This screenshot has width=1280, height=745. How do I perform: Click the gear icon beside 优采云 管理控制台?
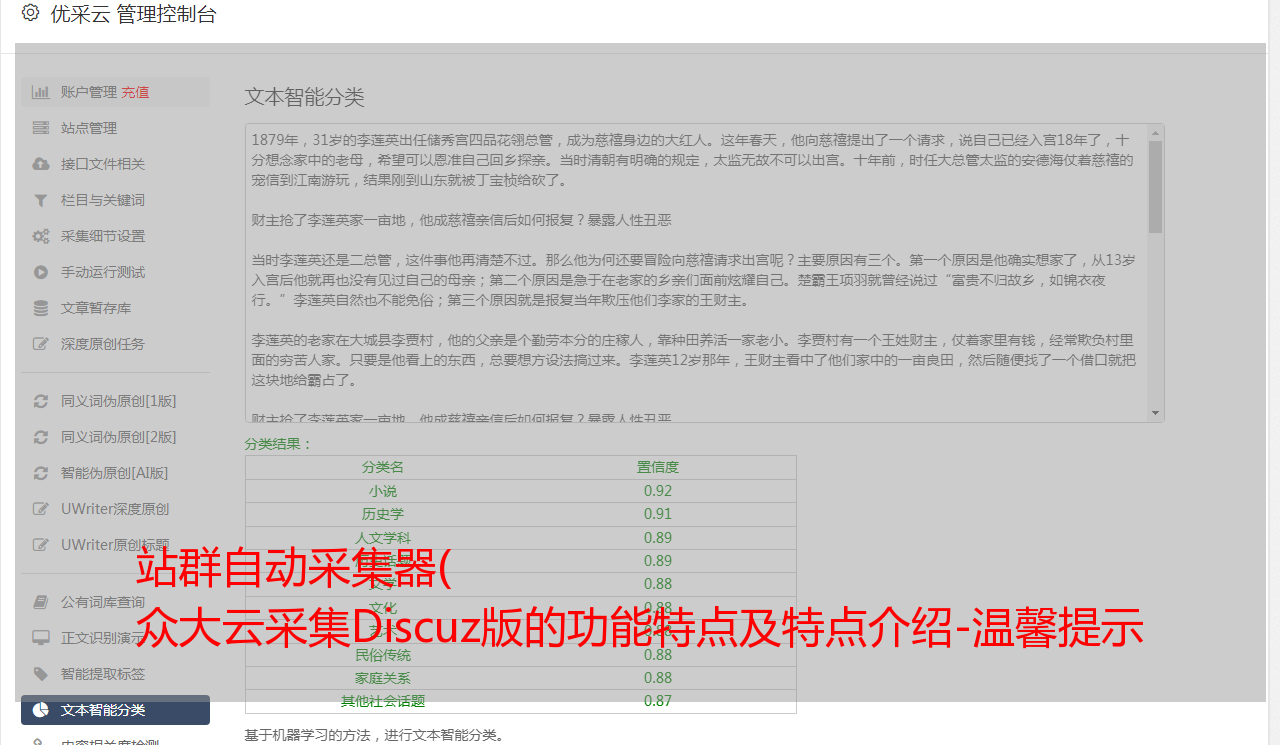(x=30, y=14)
